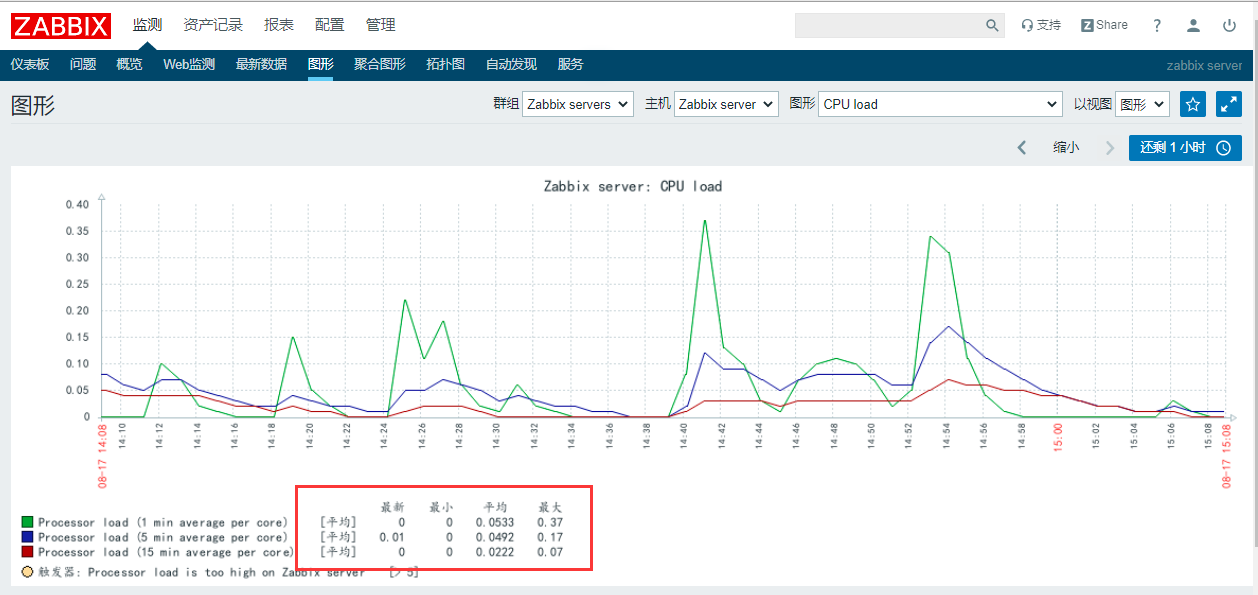Click the 08-17 15:08 end time label

coord(1228,456)
